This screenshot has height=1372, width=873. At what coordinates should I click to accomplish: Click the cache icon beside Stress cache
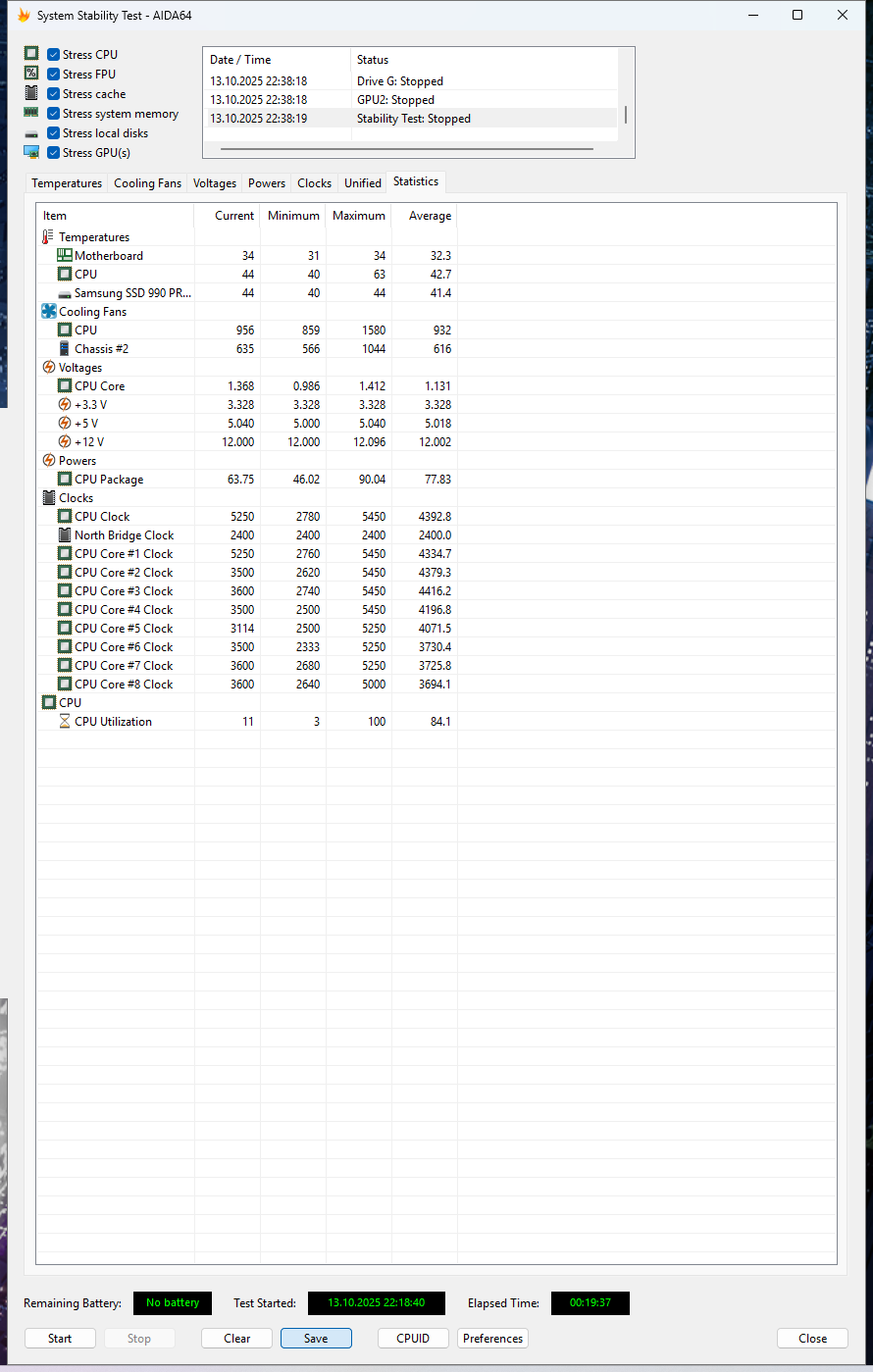(x=30, y=92)
